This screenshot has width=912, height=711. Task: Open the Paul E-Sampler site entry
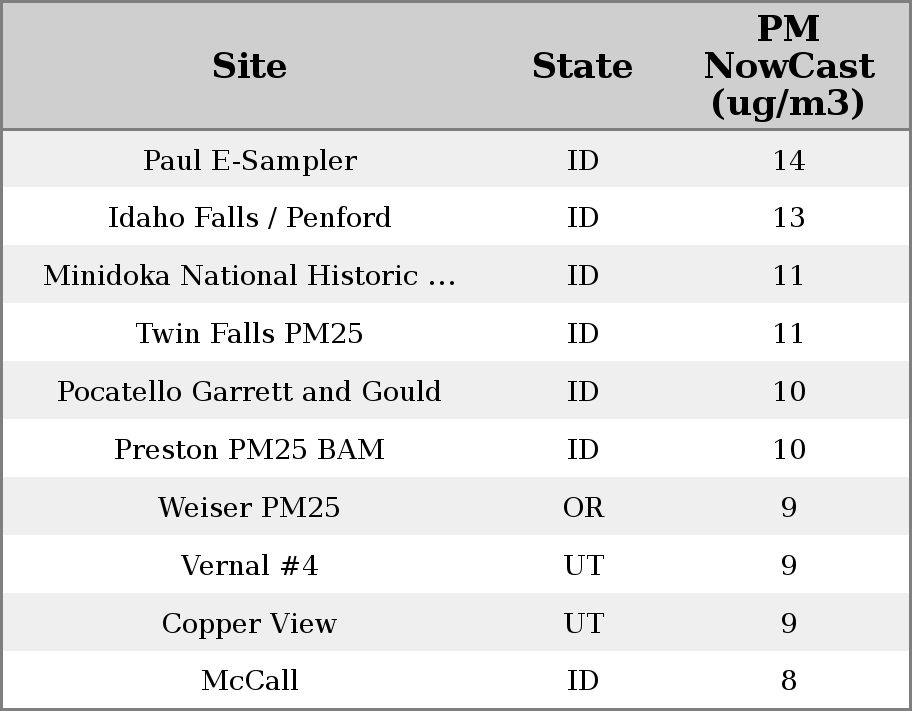tap(249, 161)
